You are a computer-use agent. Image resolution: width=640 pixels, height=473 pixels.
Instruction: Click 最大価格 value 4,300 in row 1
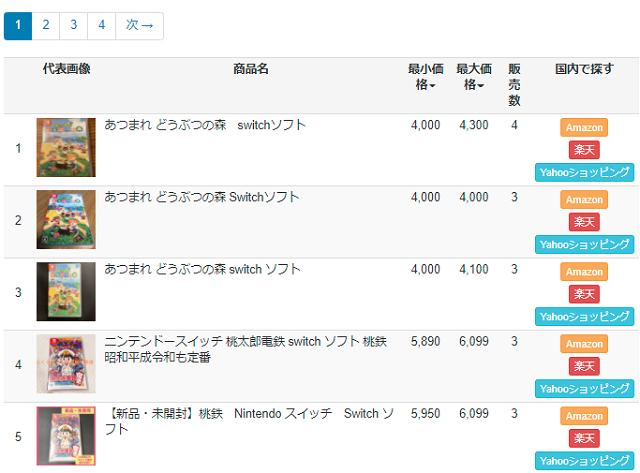(474, 125)
